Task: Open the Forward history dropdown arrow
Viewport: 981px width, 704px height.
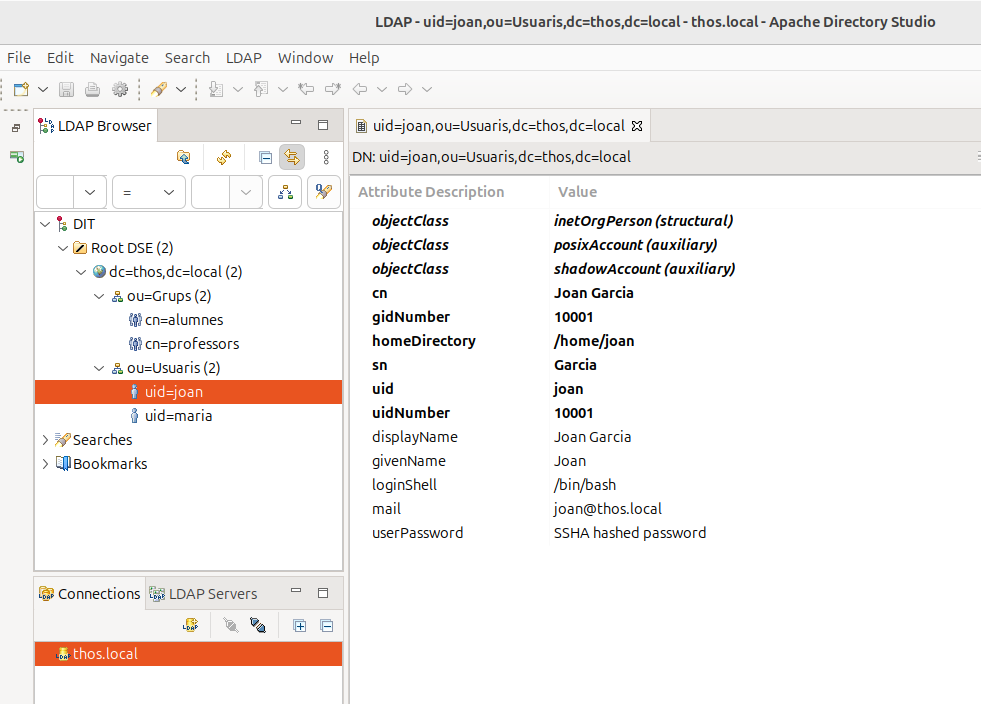Action: pos(427,89)
